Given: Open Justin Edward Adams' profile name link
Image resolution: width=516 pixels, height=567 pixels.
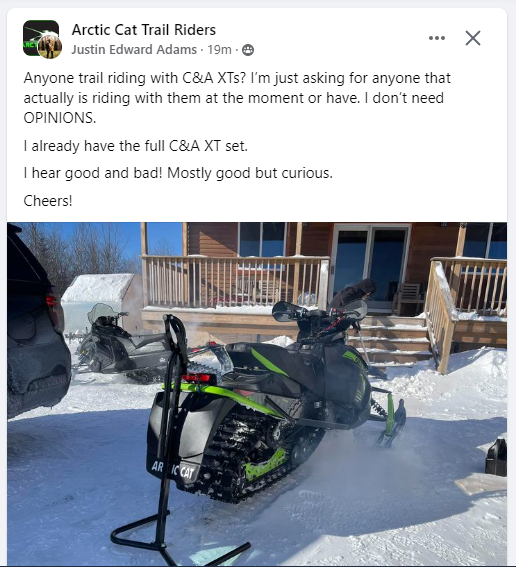Looking at the screenshot, I should pyautogui.click(x=134, y=50).
